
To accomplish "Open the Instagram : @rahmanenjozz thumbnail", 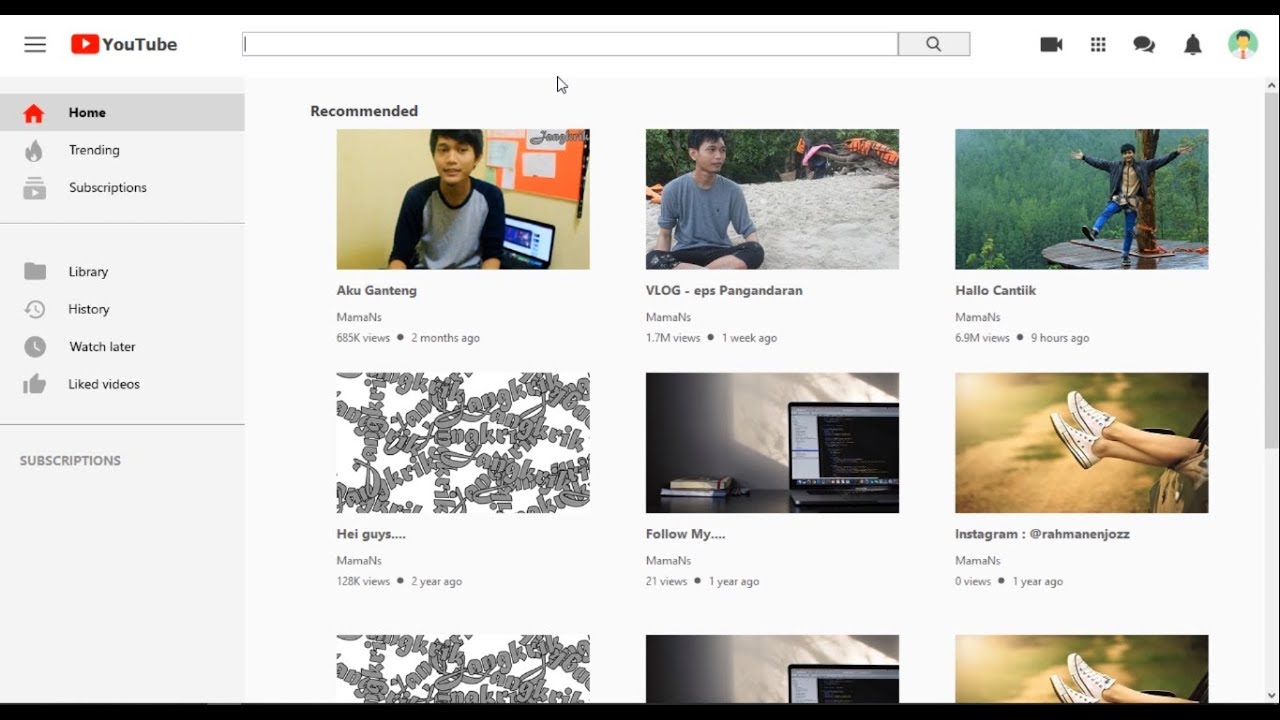I will click(x=1081, y=443).
